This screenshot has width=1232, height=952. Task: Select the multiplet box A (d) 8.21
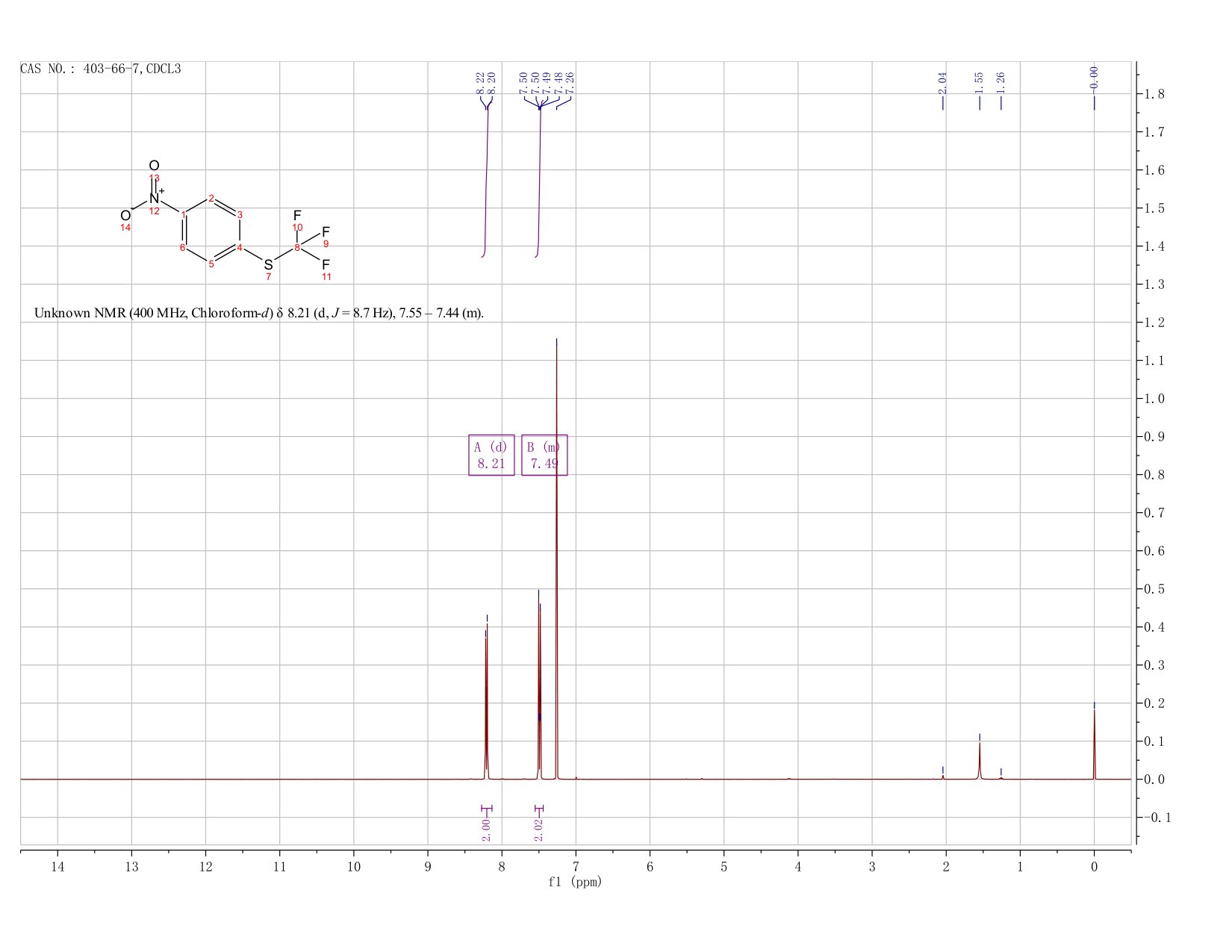pyautogui.click(x=491, y=455)
